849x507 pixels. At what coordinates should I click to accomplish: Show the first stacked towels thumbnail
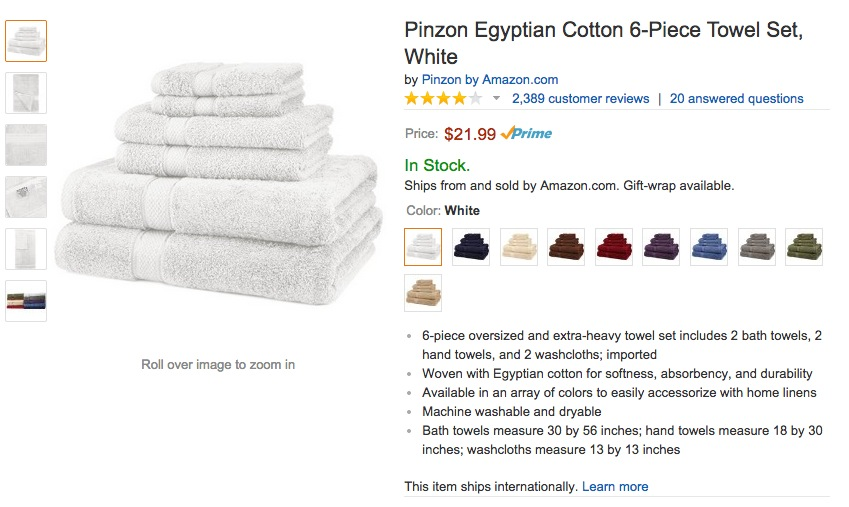point(26,41)
